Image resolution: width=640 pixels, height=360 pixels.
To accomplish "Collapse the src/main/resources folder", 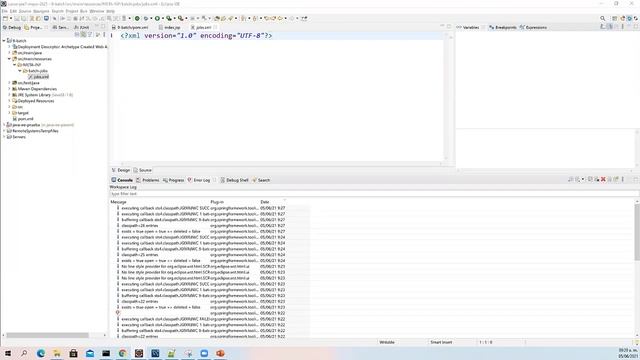I will [x=9, y=59].
